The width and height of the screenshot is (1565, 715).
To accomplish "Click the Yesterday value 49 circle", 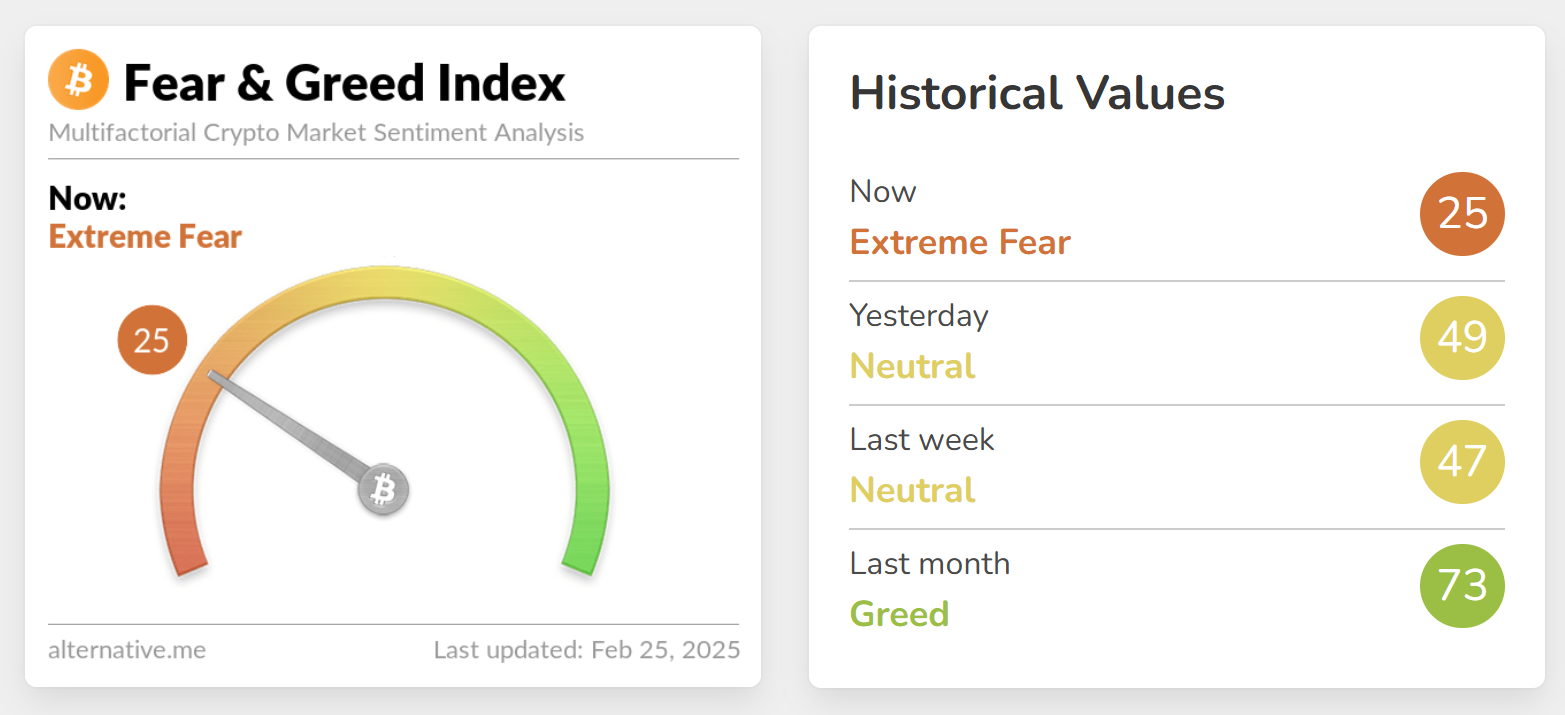I will (x=1462, y=338).
